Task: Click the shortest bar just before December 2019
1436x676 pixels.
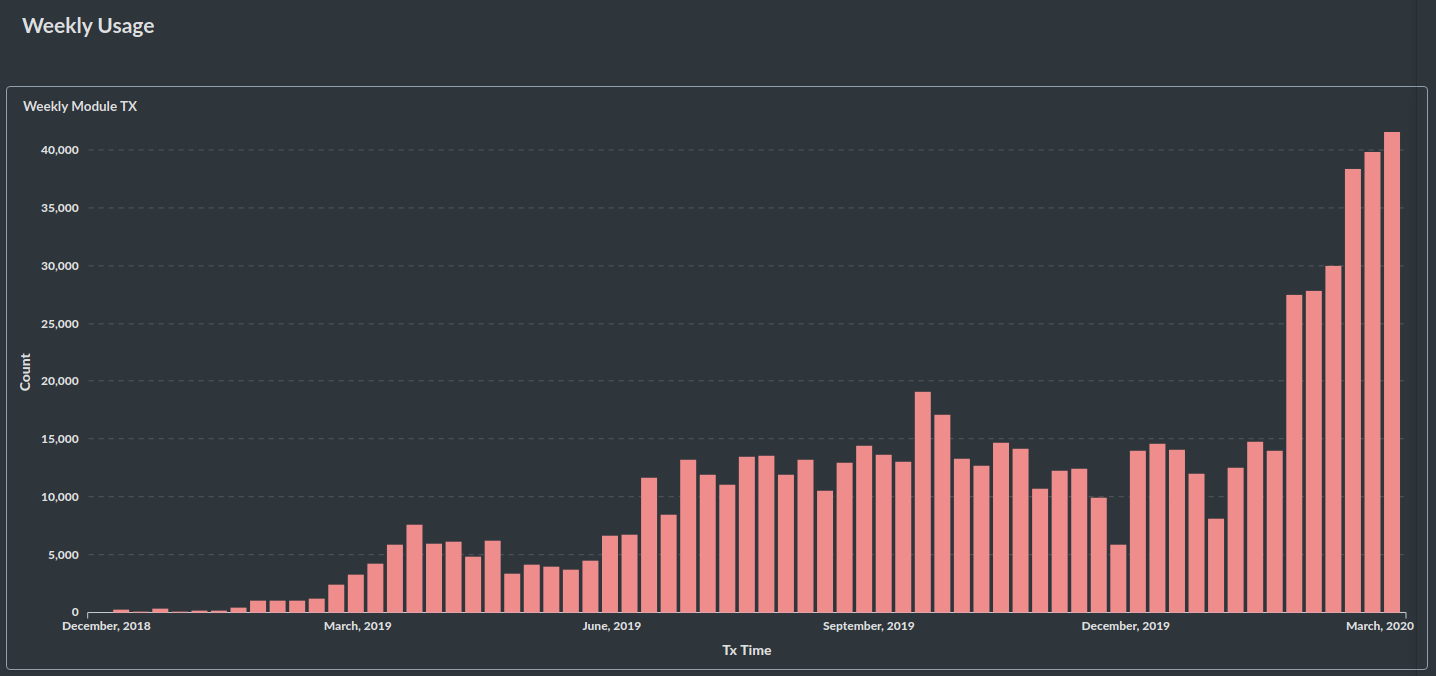Action: coord(1118,578)
